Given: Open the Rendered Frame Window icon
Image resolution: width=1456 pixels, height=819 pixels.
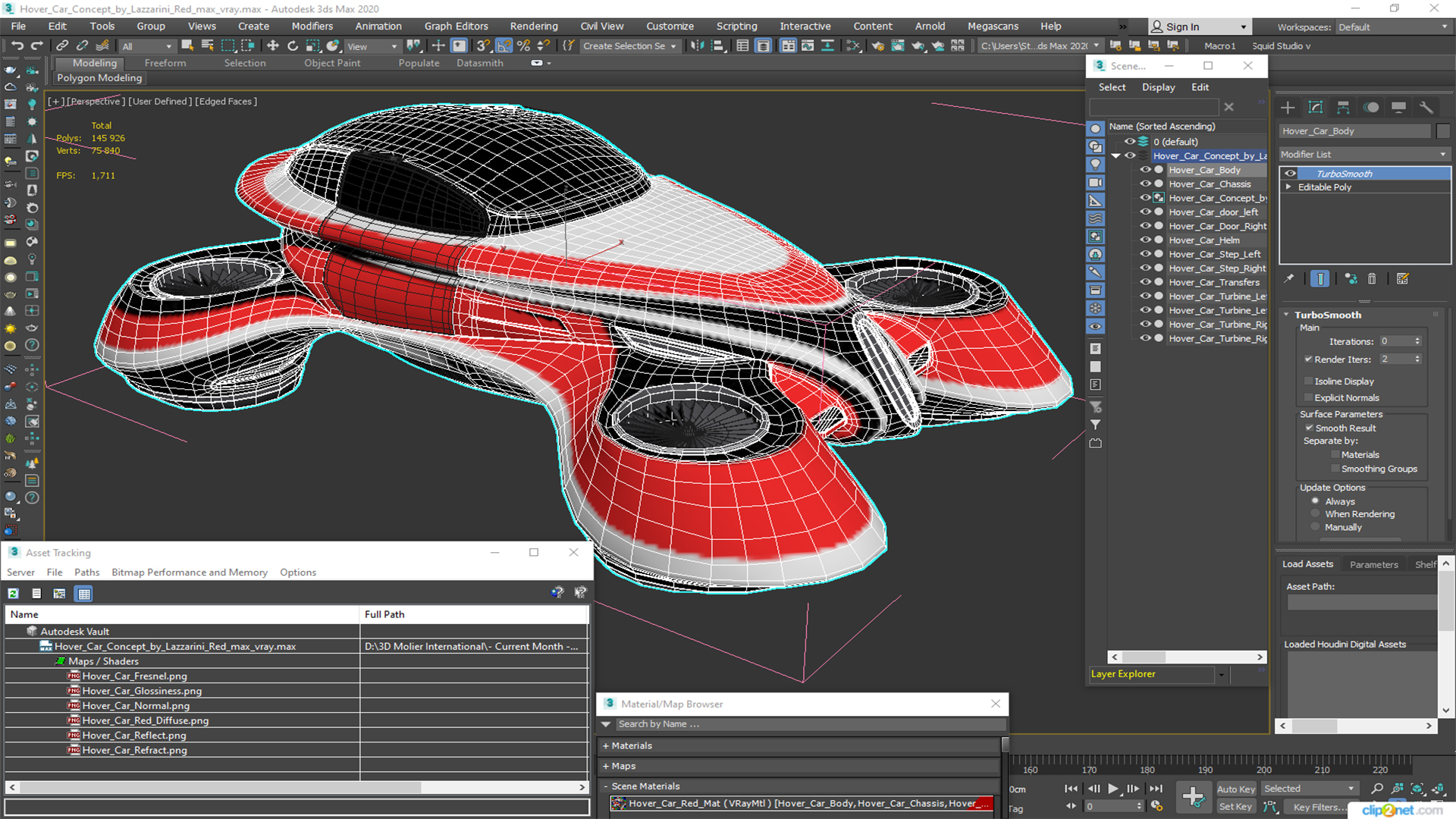Looking at the screenshot, I should [x=897, y=45].
